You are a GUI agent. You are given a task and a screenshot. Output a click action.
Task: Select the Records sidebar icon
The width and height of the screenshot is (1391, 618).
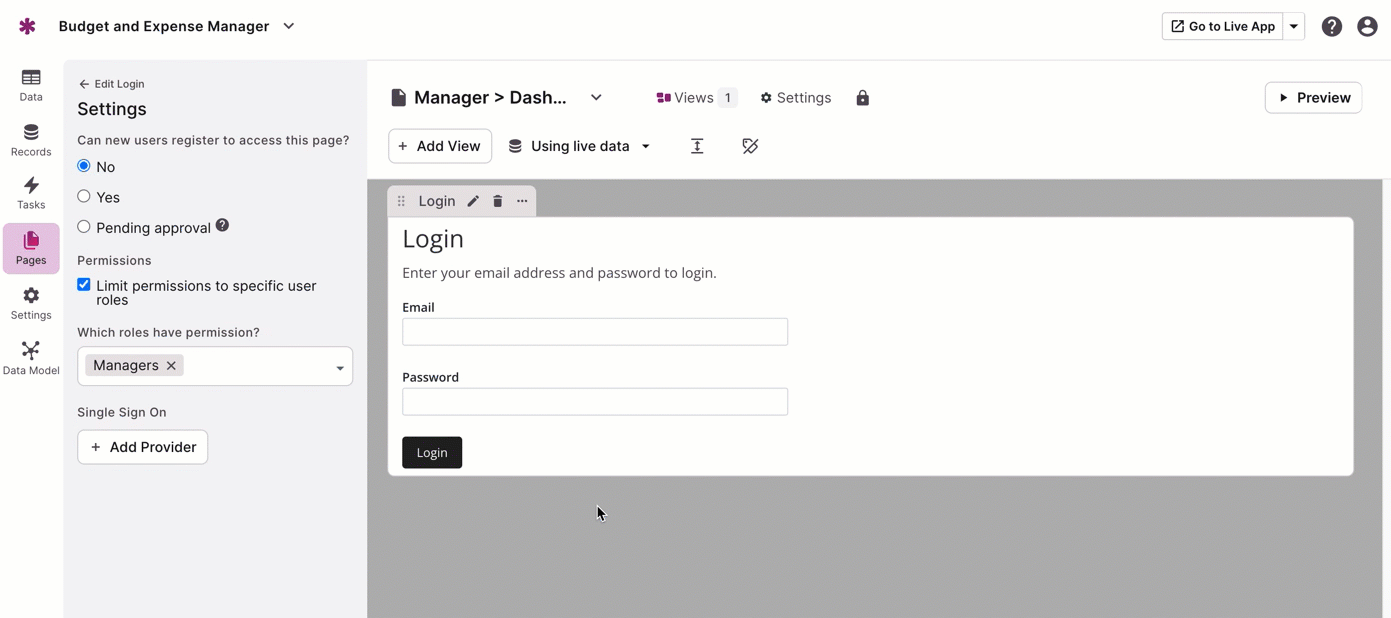[x=30, y=139]
